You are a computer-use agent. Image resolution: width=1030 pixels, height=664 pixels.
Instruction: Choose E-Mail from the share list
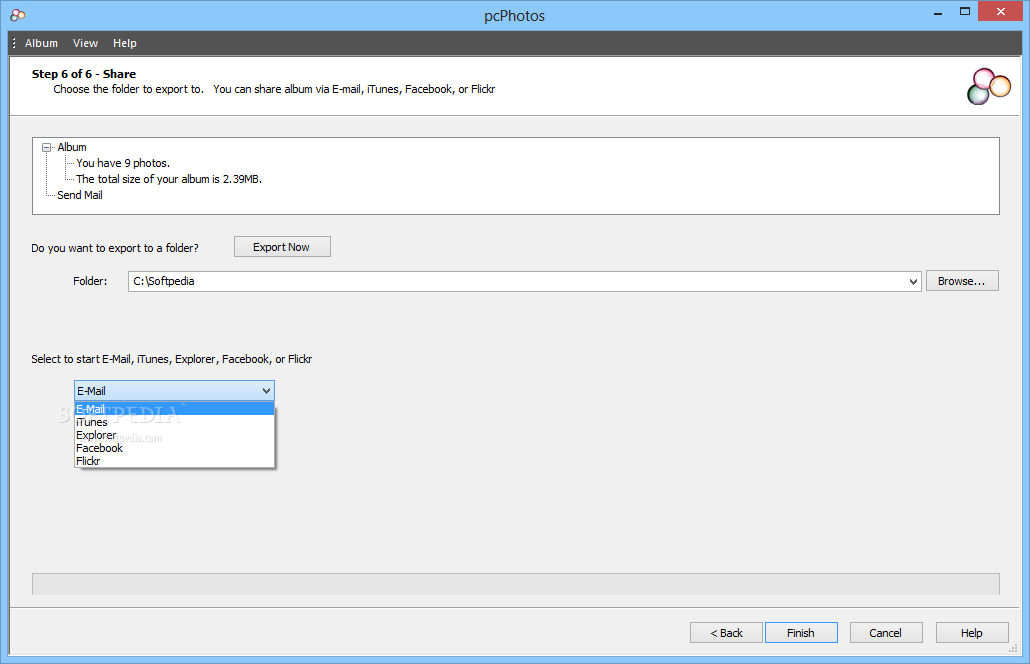(174, 409)
